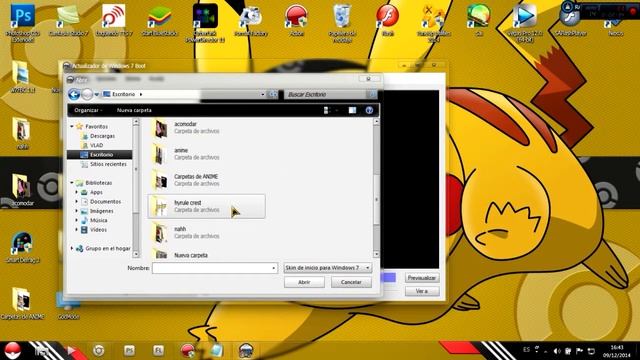Screen dimensions: 640x360
Task: Change the view mode icon
Action: click(x=326, y=110)
